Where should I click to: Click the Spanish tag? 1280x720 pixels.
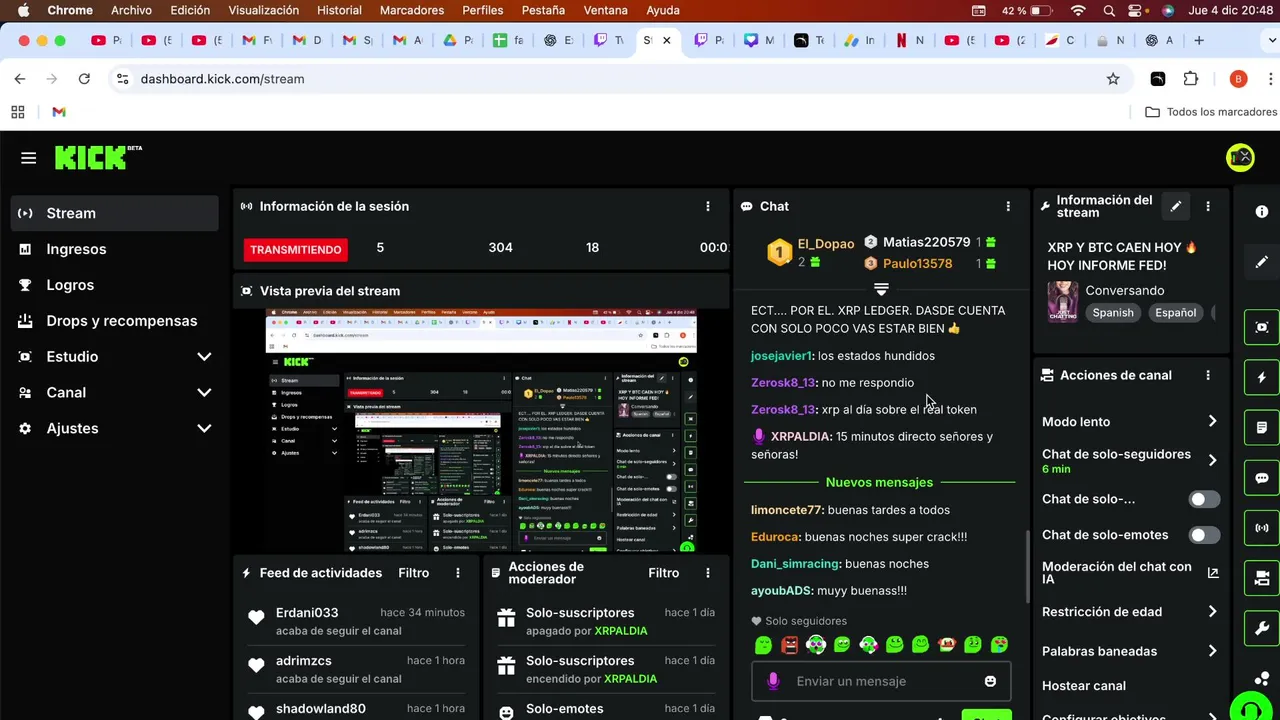[1113, 313]
